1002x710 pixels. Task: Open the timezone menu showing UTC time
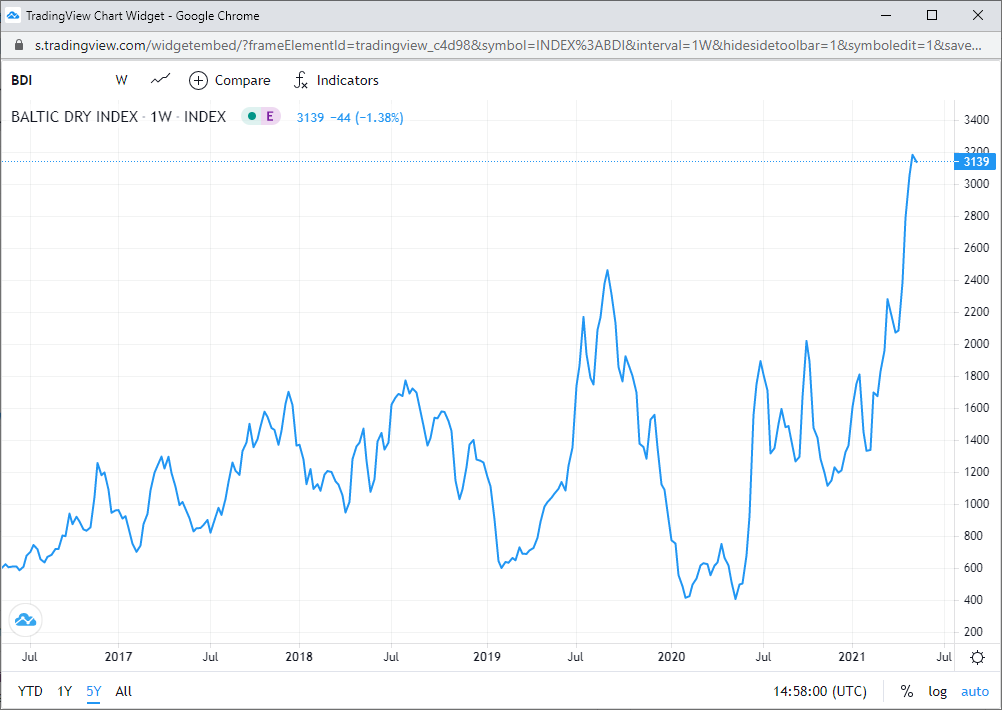(x=819, y=691)
